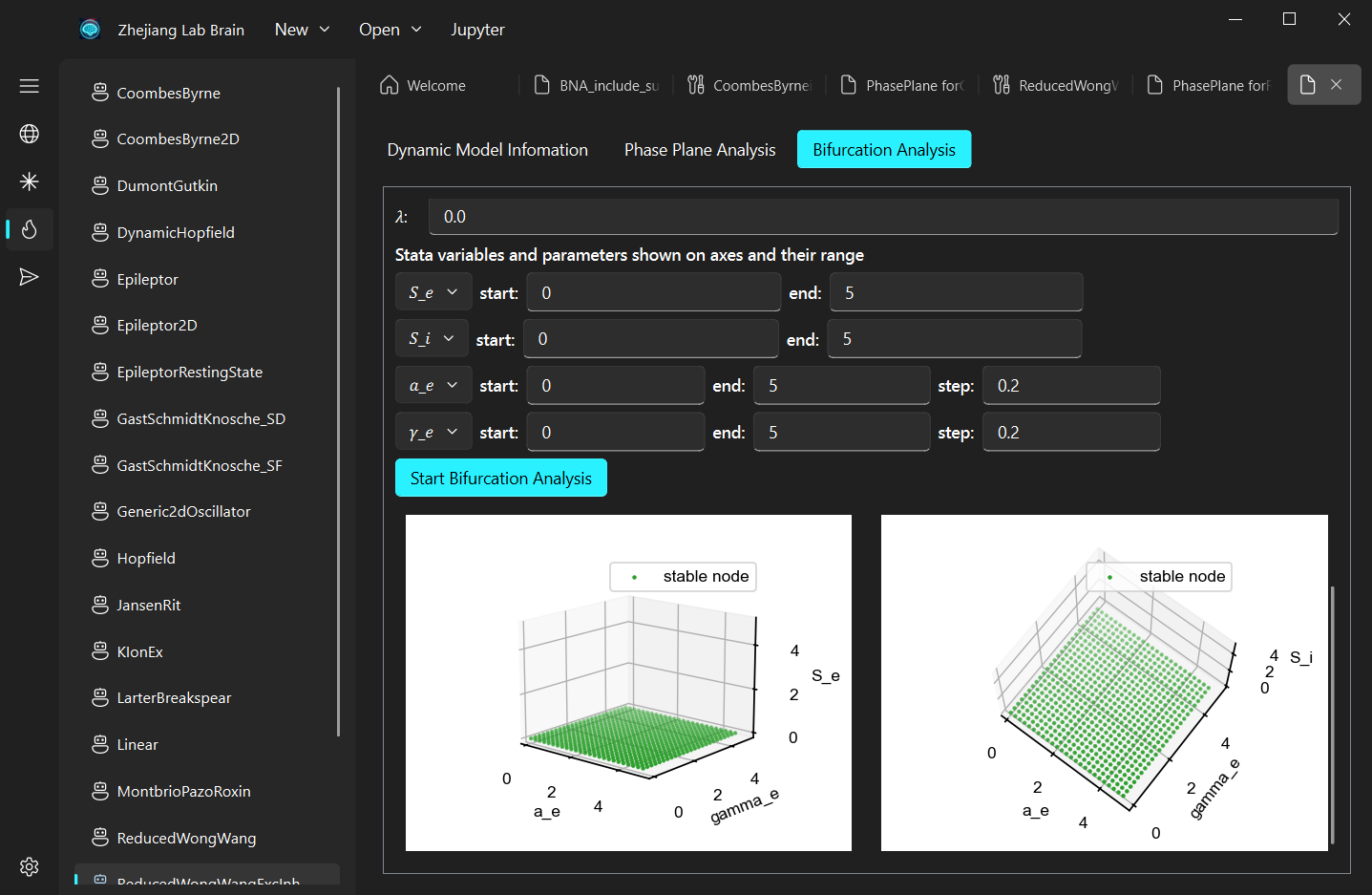Click the S_e start input field
This screenshot has width=1372, height=895.
(x=654, y=292)
